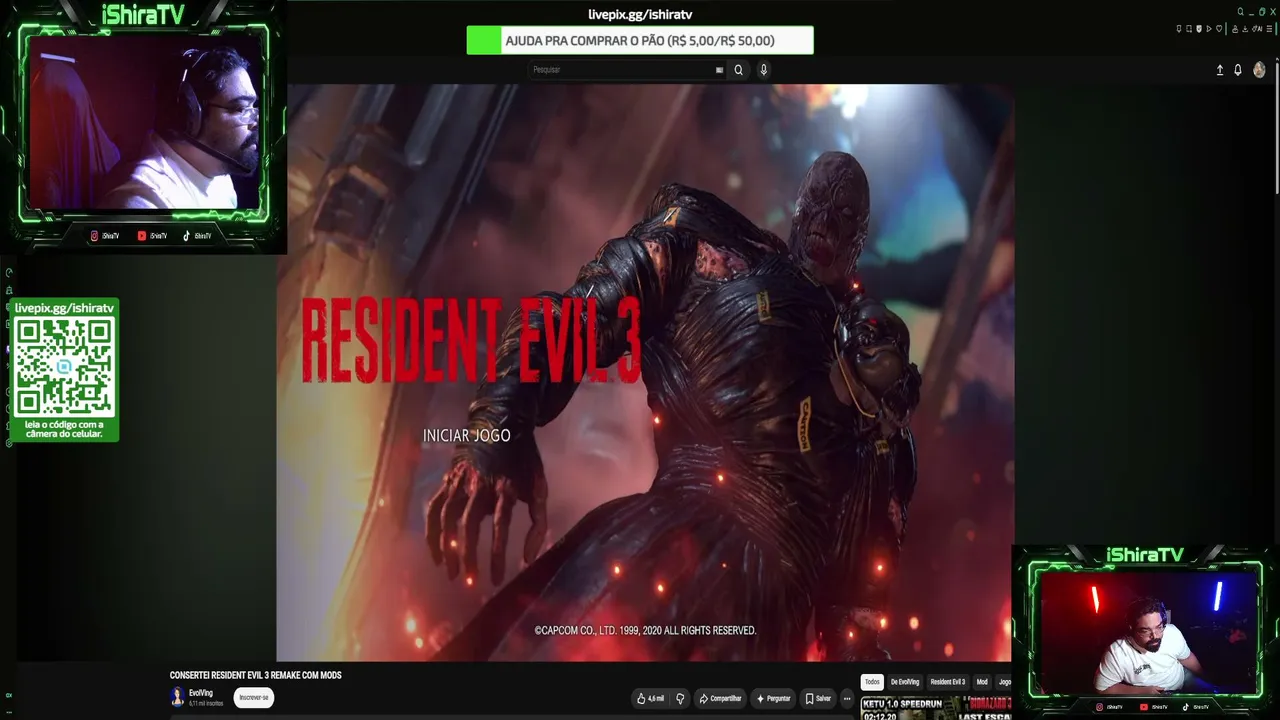Like the video with thumbs up 4,6 mil

point(650,699)
